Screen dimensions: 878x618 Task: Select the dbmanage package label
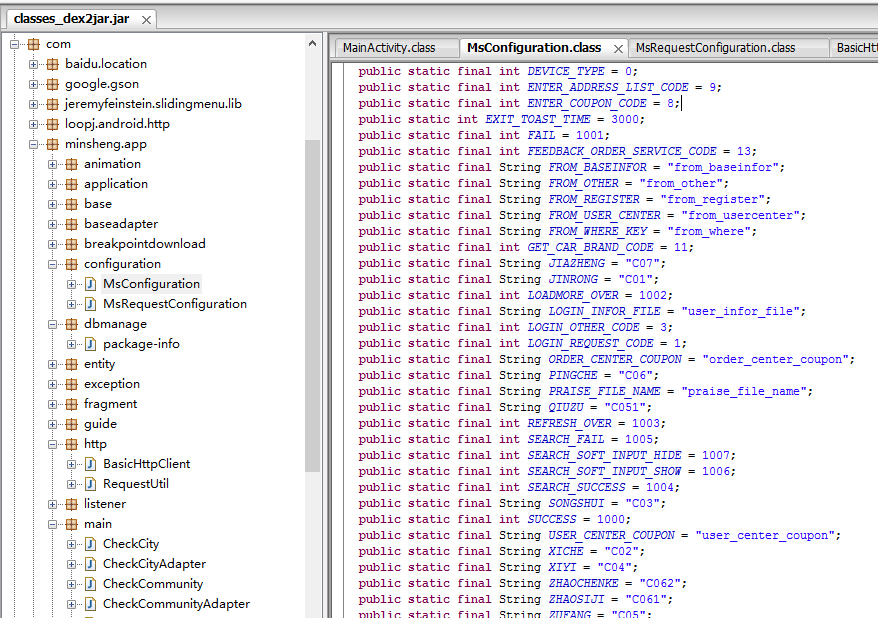click(115, 324)
